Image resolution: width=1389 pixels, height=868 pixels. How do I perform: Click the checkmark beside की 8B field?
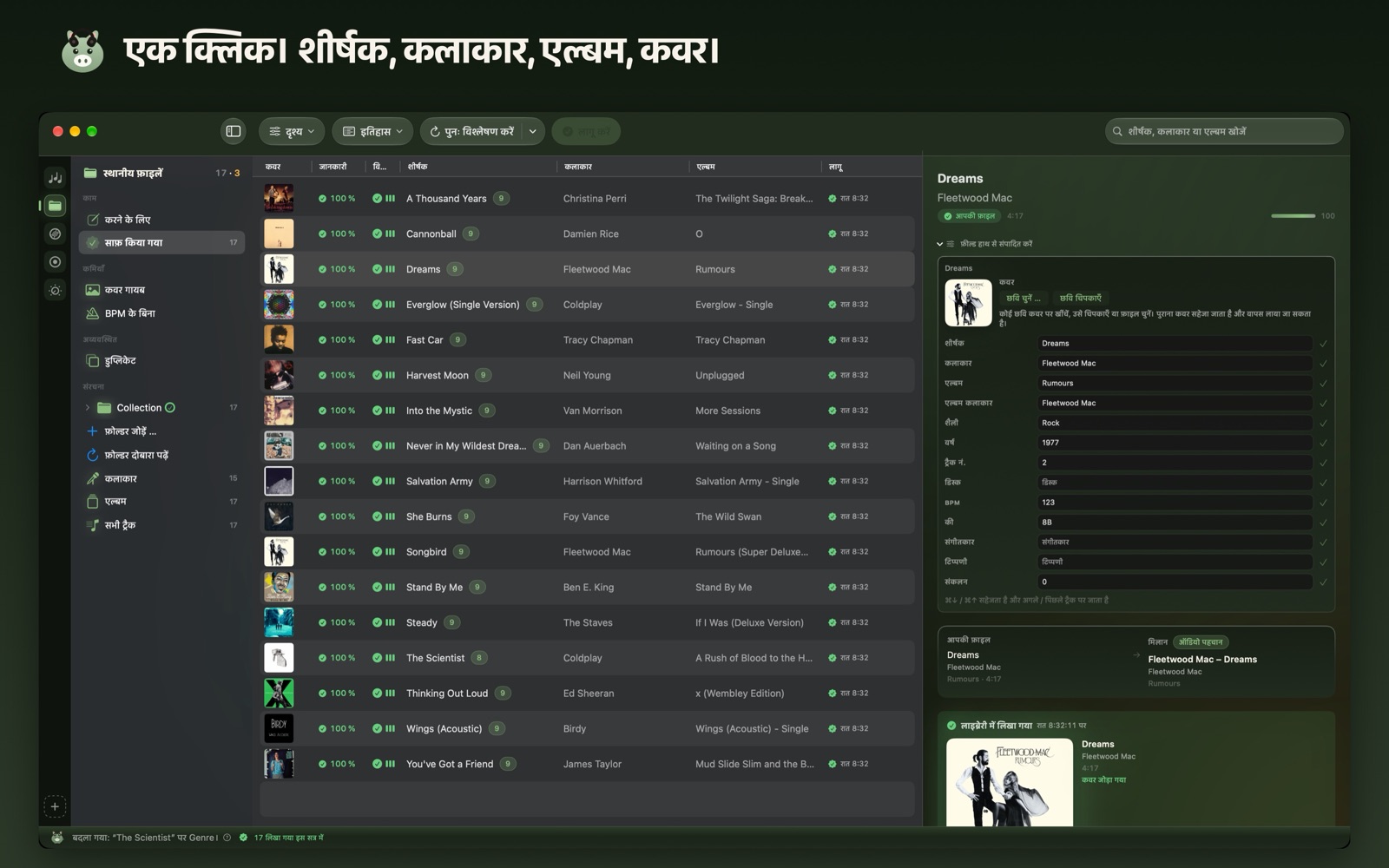[x=1323, y=523]
